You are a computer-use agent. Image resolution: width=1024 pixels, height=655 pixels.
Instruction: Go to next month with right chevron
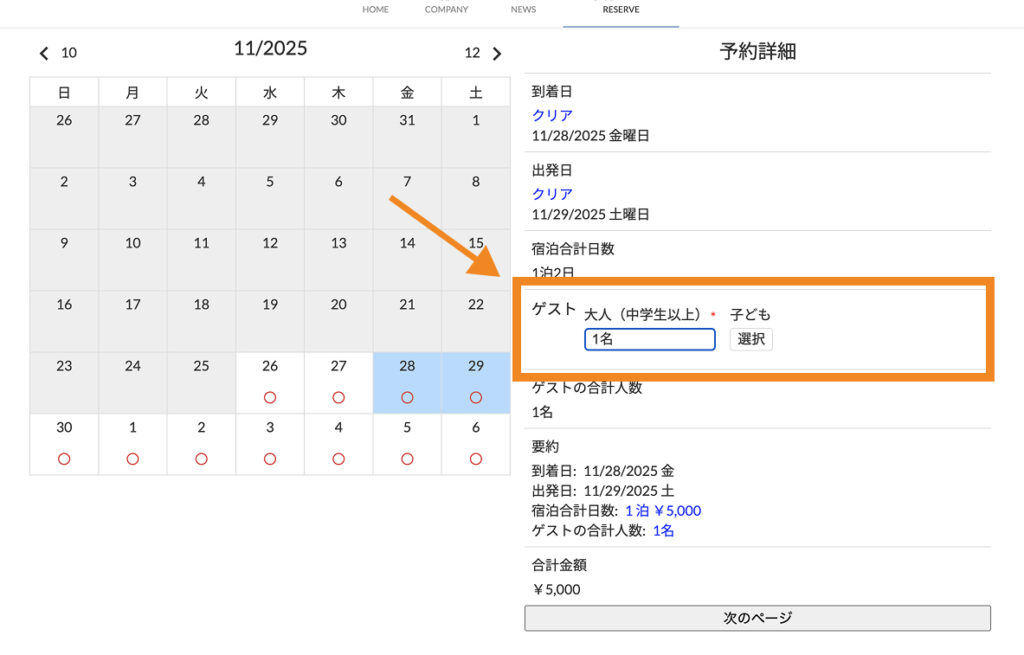pos(497,53)
